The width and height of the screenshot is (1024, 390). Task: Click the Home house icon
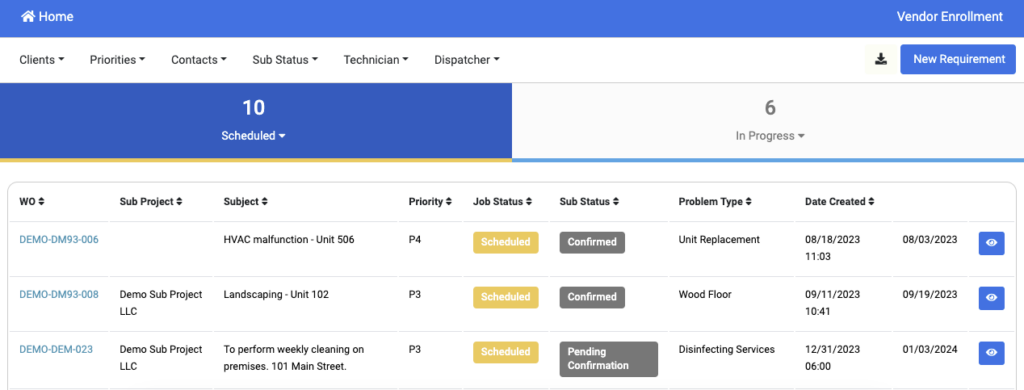click(28, 16)
